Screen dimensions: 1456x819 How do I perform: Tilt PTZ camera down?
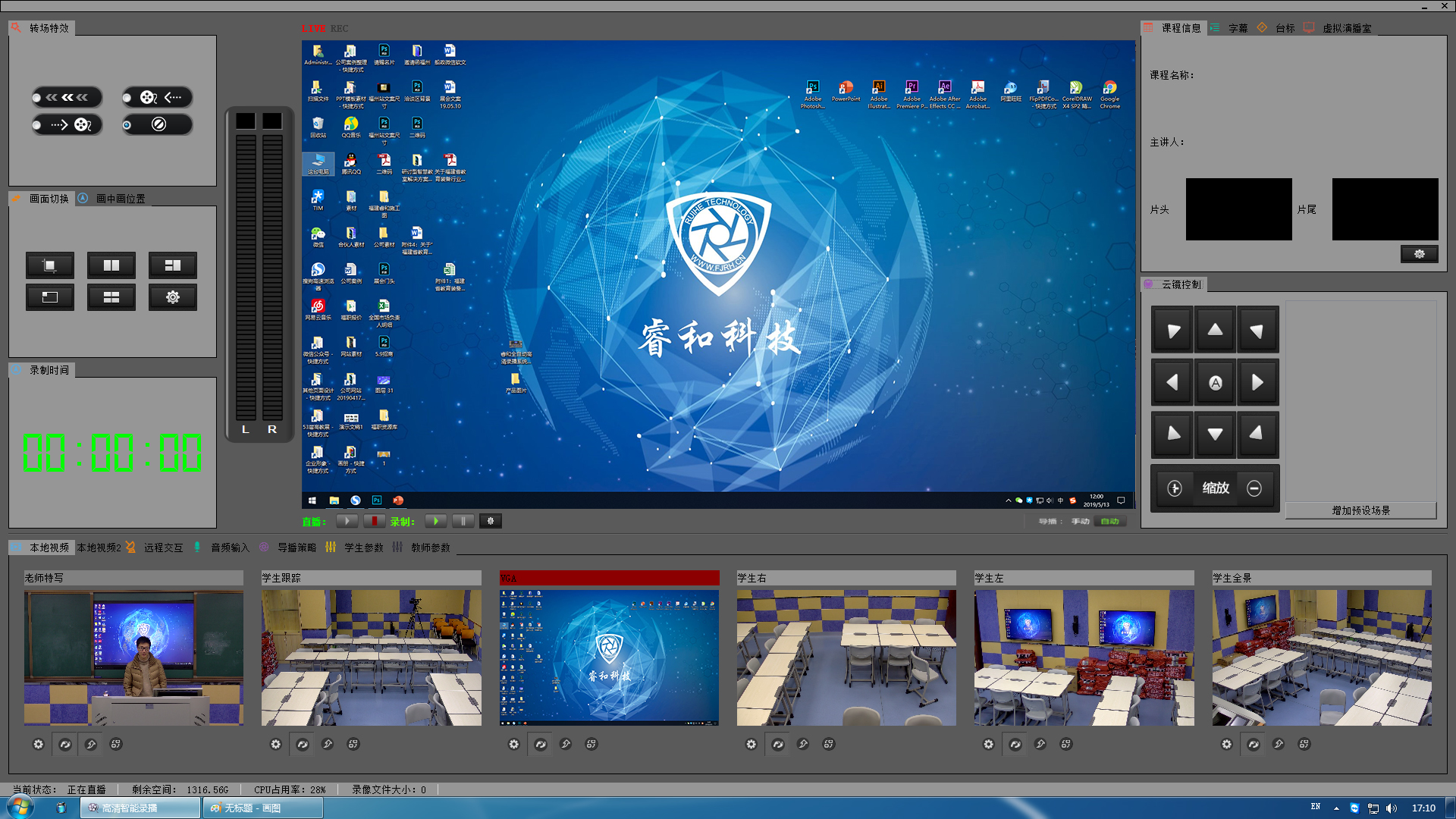click(1215, 435)
